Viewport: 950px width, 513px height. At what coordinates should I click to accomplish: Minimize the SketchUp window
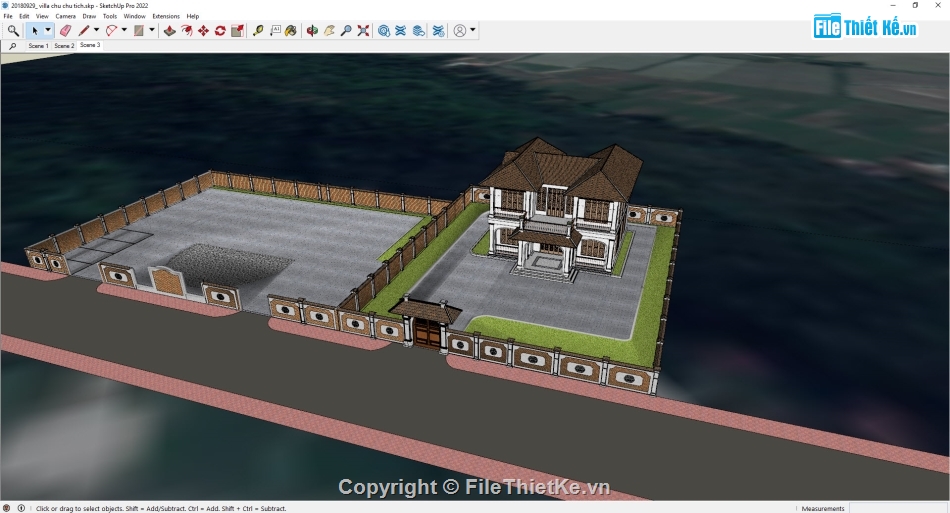(x=894, y=5)
